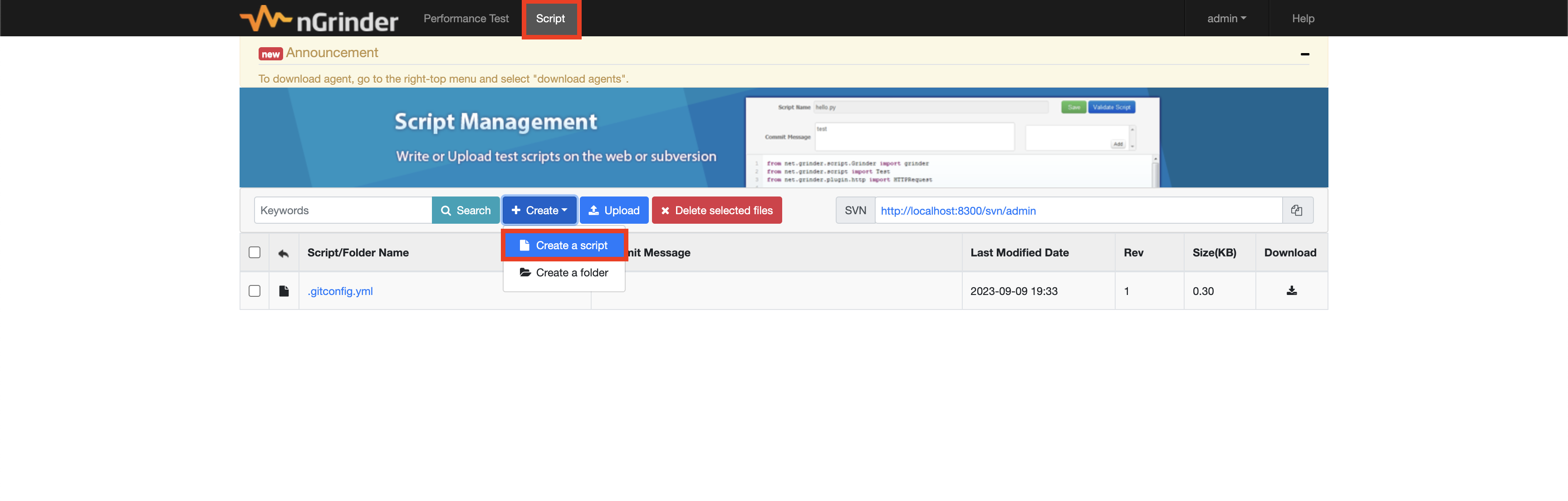Click the red new announcement badge
The width and height of the screenshot is (1568, 501).
(x=270, y=54)
